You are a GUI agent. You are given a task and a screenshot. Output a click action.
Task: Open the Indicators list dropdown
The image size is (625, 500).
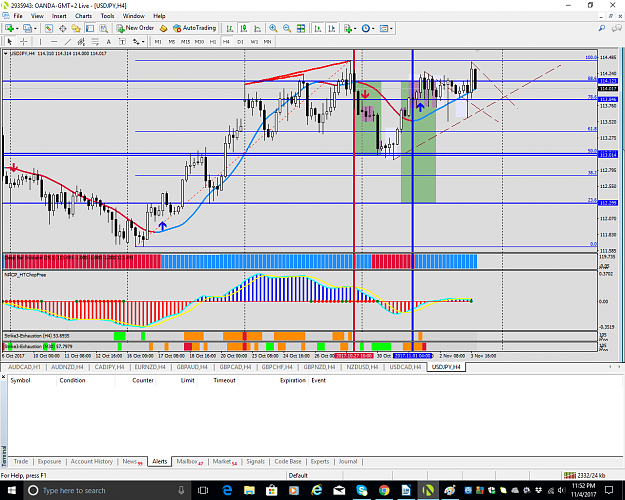tap(350, 28)
